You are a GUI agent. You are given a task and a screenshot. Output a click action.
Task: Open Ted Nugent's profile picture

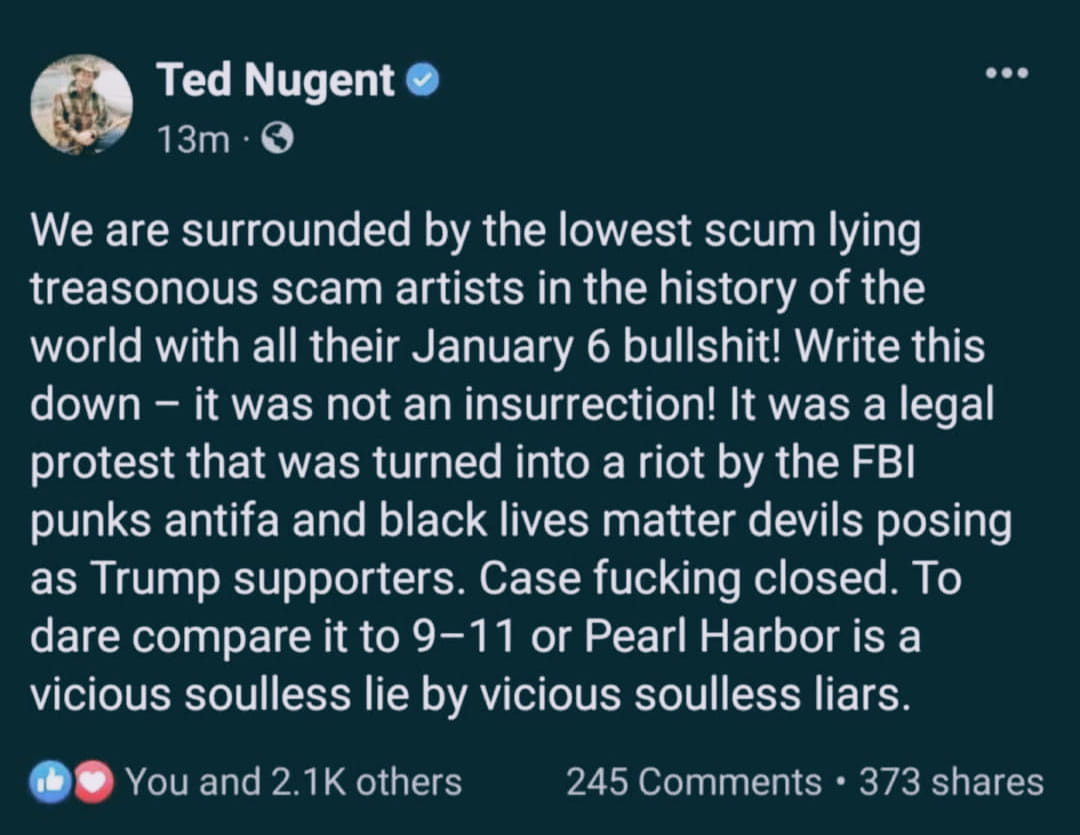pos(82,103)
